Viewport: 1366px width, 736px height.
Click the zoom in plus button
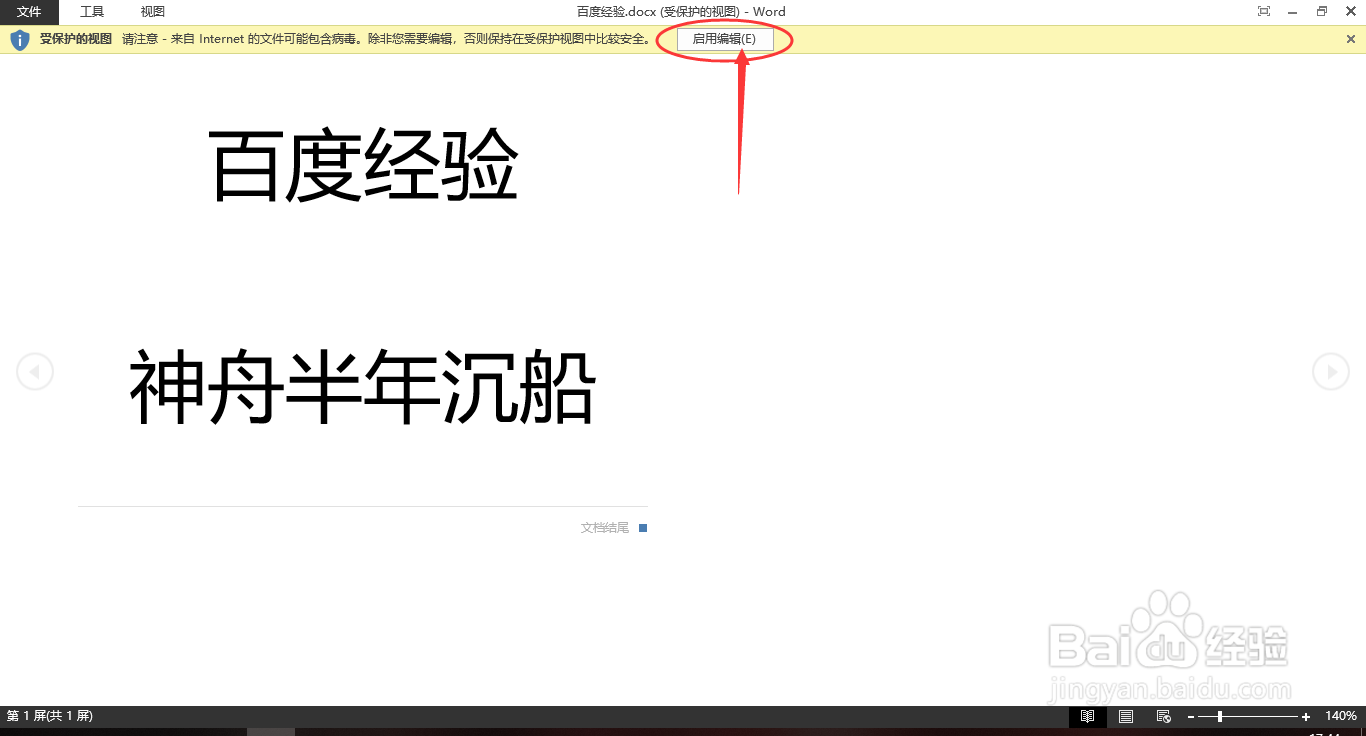pyautogui.click(x=1306, y=717)
